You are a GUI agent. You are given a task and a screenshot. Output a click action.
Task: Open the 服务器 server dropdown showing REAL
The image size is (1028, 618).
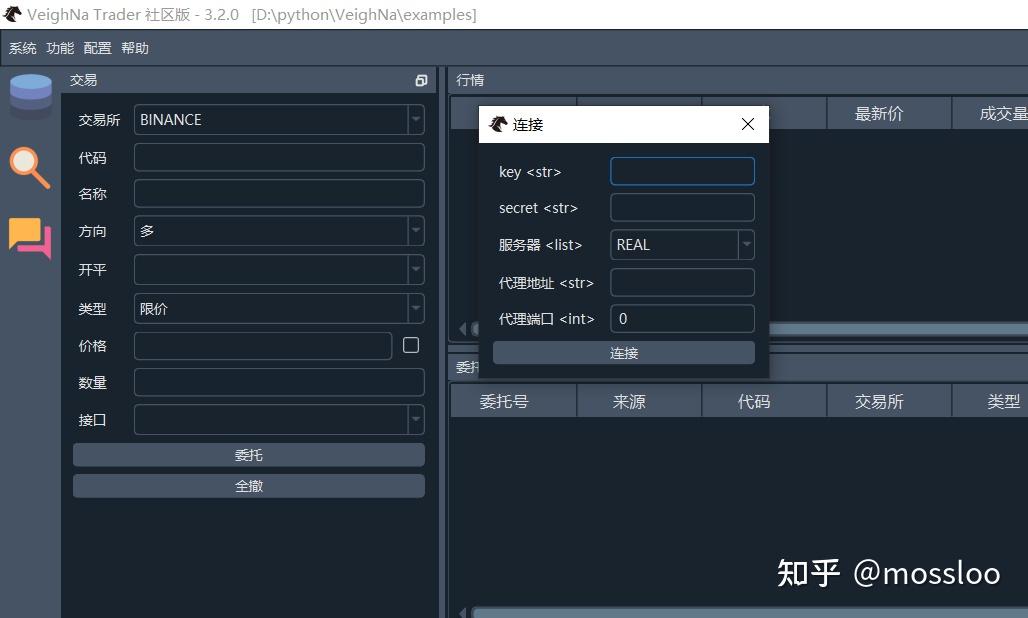745,244
